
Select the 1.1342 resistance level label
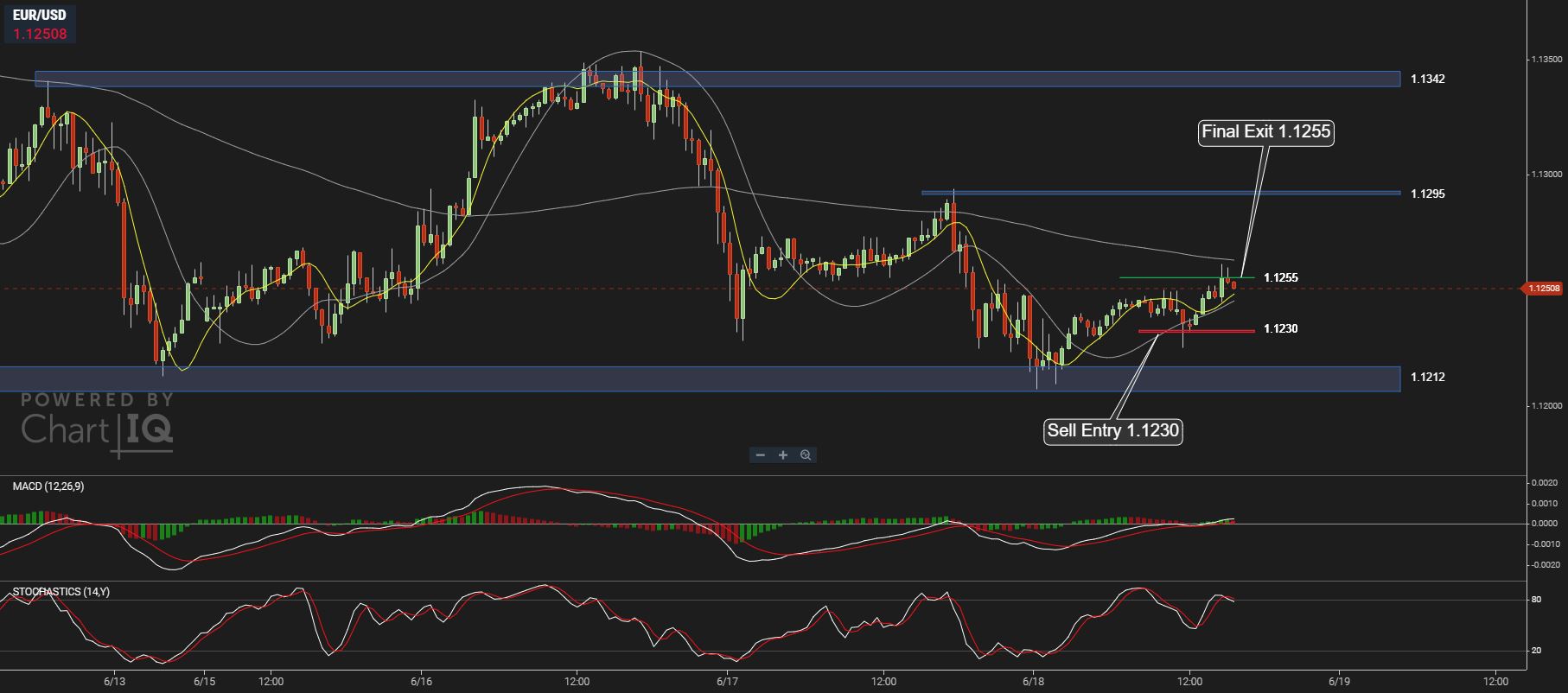pyautogui.click(x=1427, y=79)
